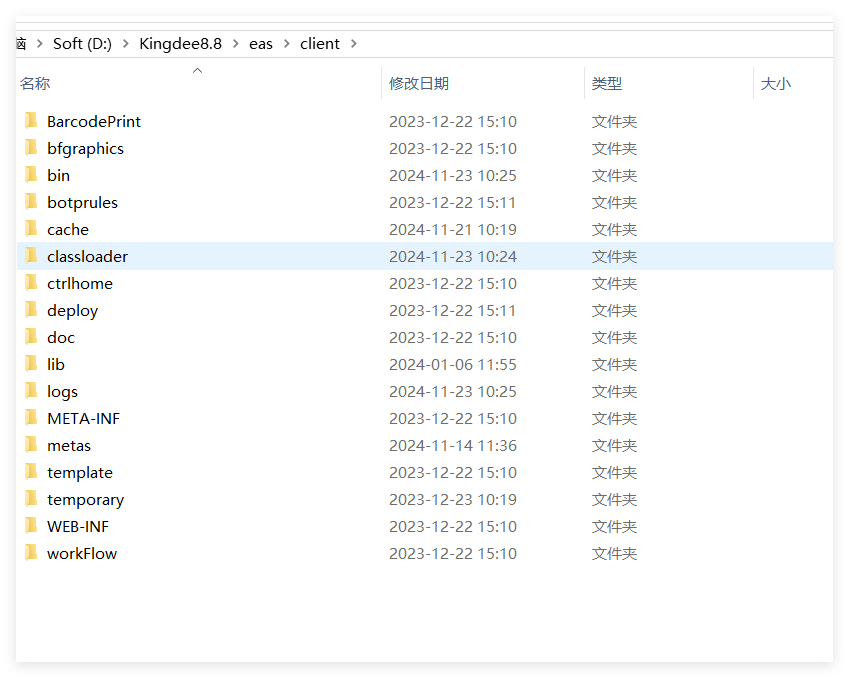Select the BarcodePrint folder name
The width and height of the screenshot is (849, 678).
(x=94, y=121)
